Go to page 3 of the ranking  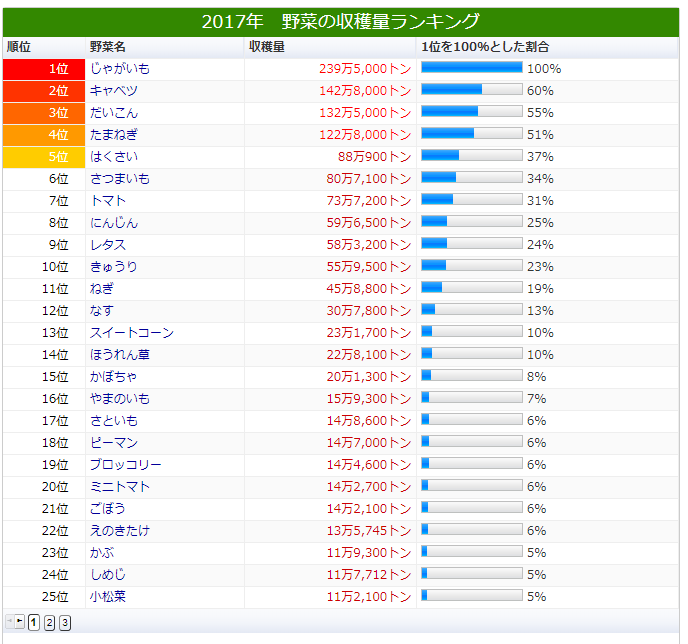point(64,623)
